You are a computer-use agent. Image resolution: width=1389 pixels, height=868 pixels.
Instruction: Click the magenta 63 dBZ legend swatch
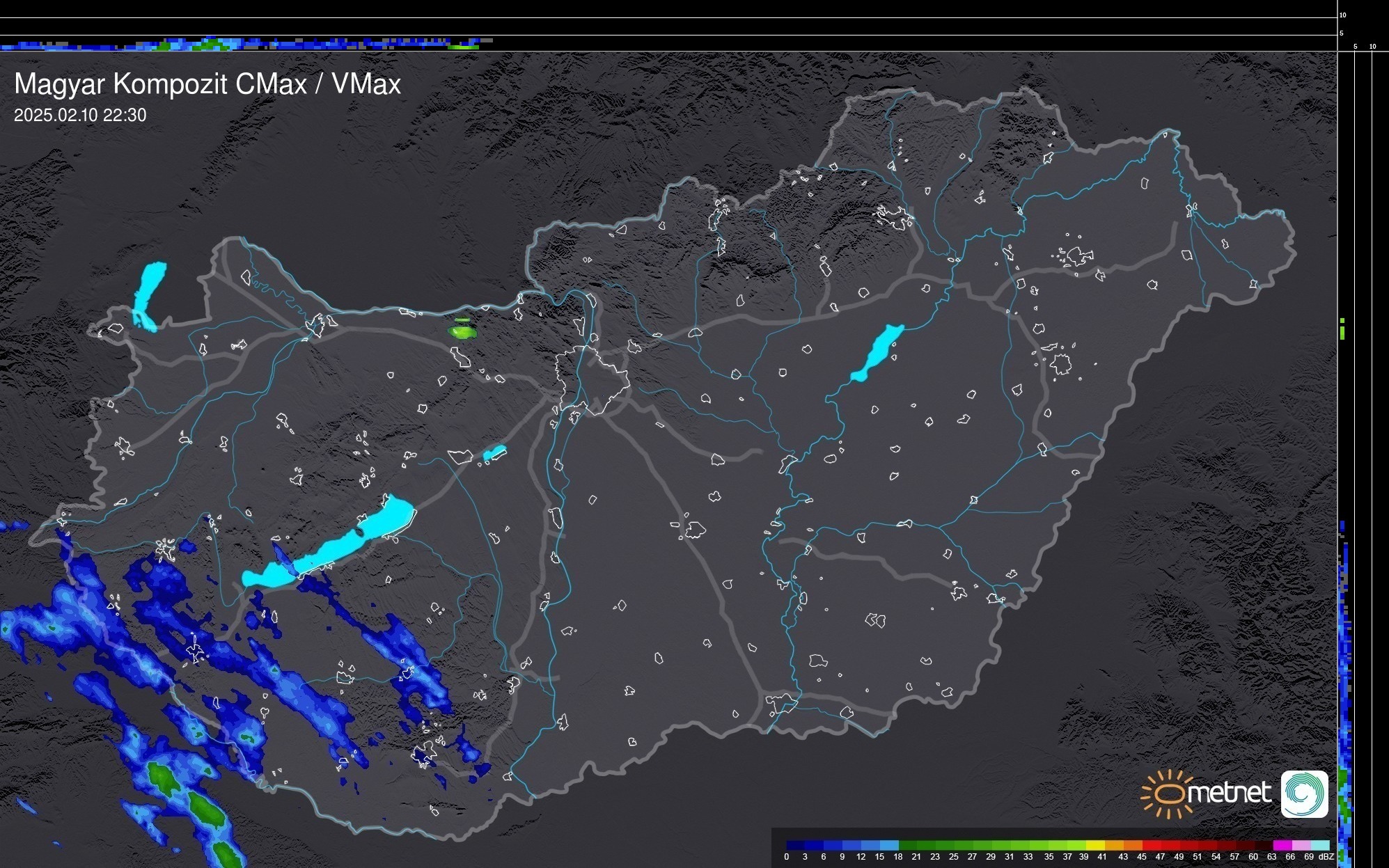point(1282,845)
